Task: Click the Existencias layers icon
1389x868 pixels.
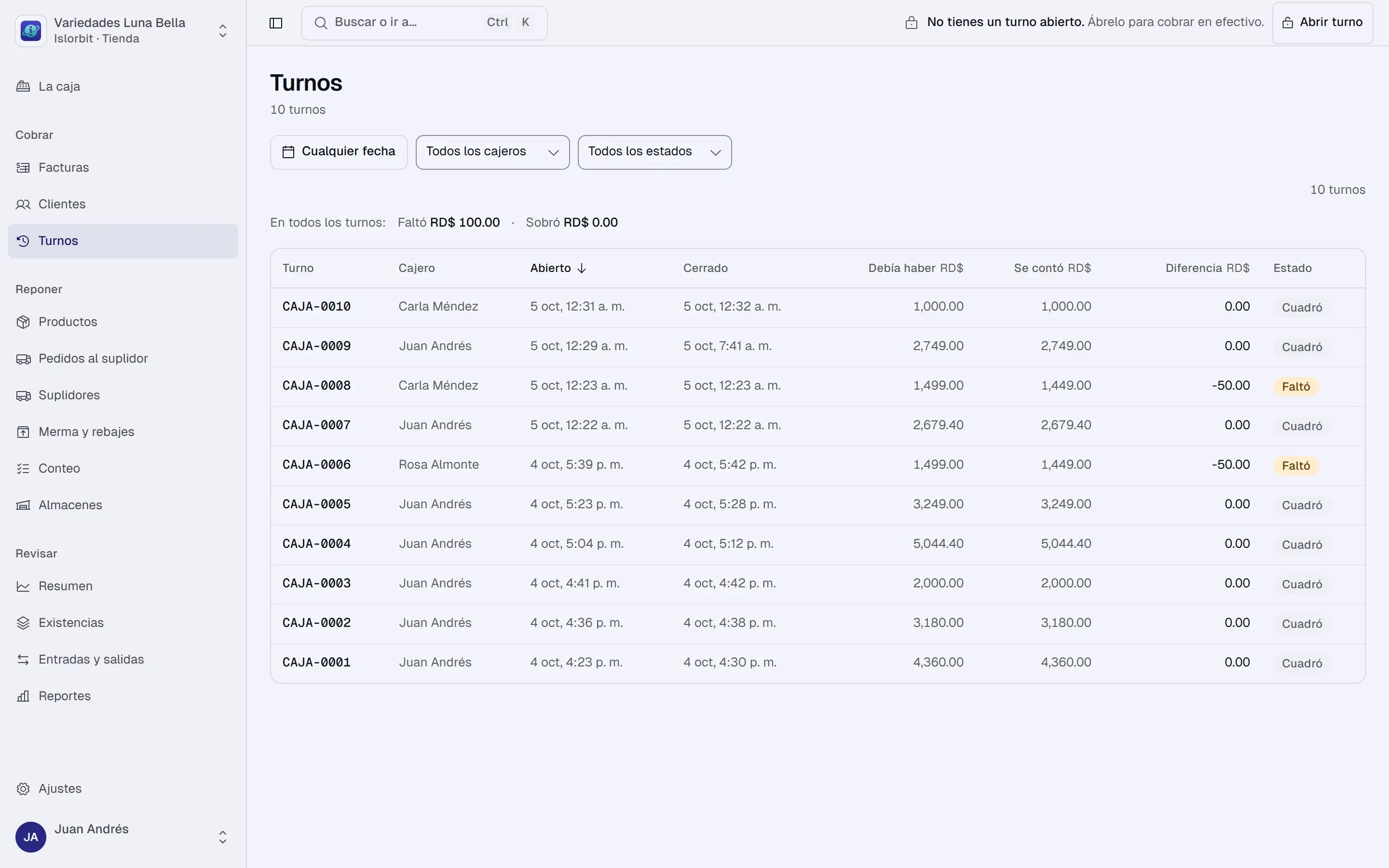Action: pos(23,623)
